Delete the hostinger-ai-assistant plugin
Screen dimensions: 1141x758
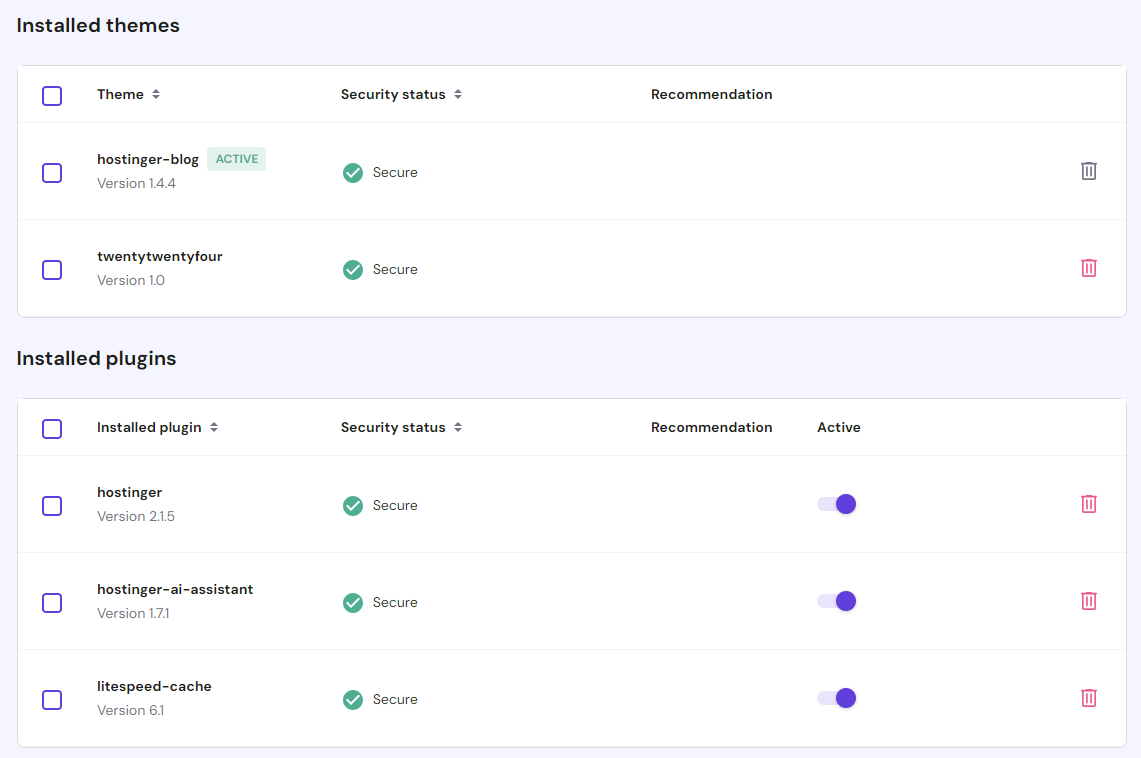[x=1089, y=601]
